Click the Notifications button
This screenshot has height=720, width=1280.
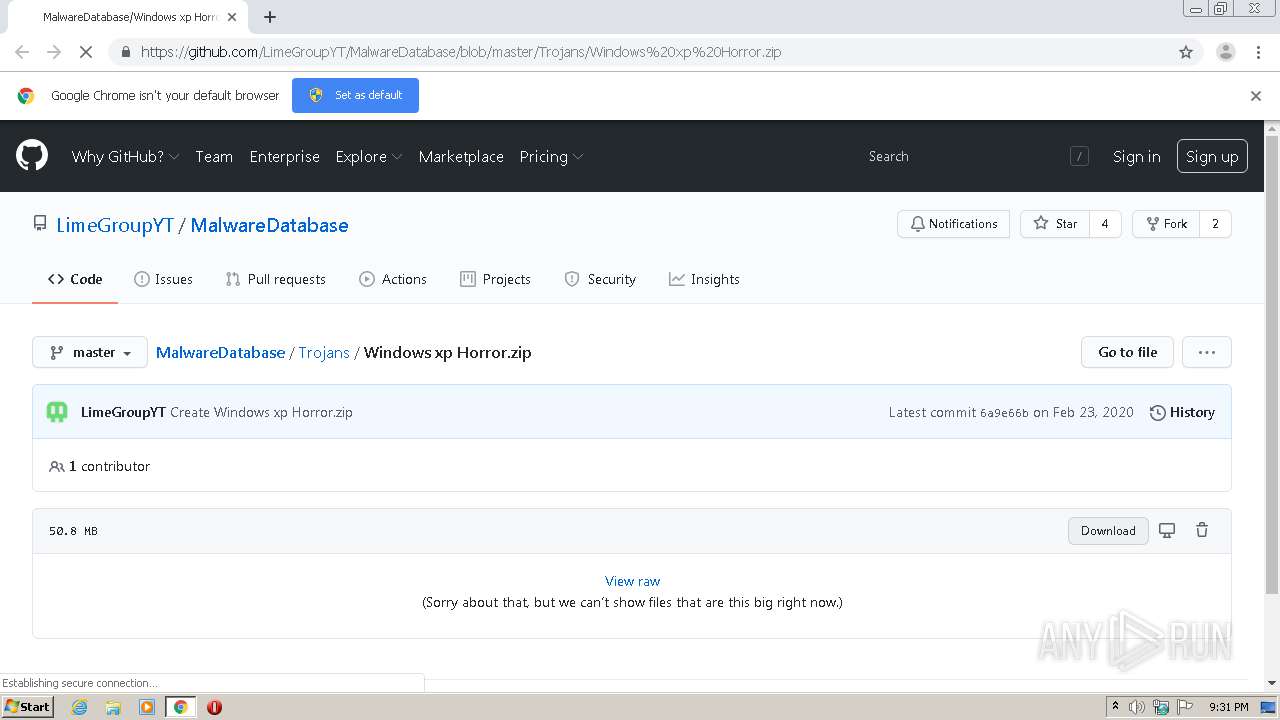(x=954, y=224)
